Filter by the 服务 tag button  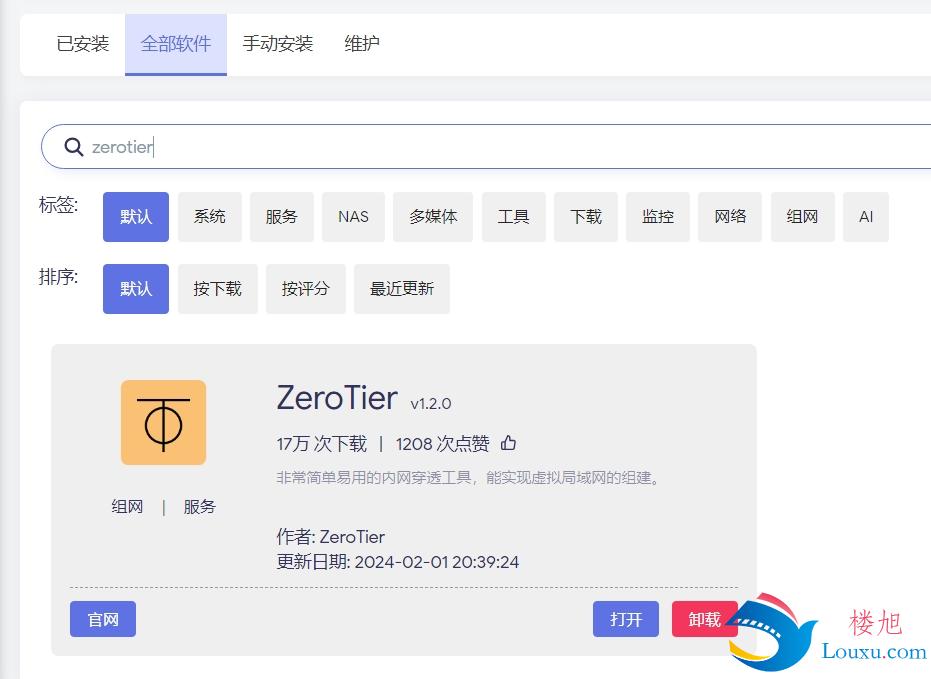(281, 217)
